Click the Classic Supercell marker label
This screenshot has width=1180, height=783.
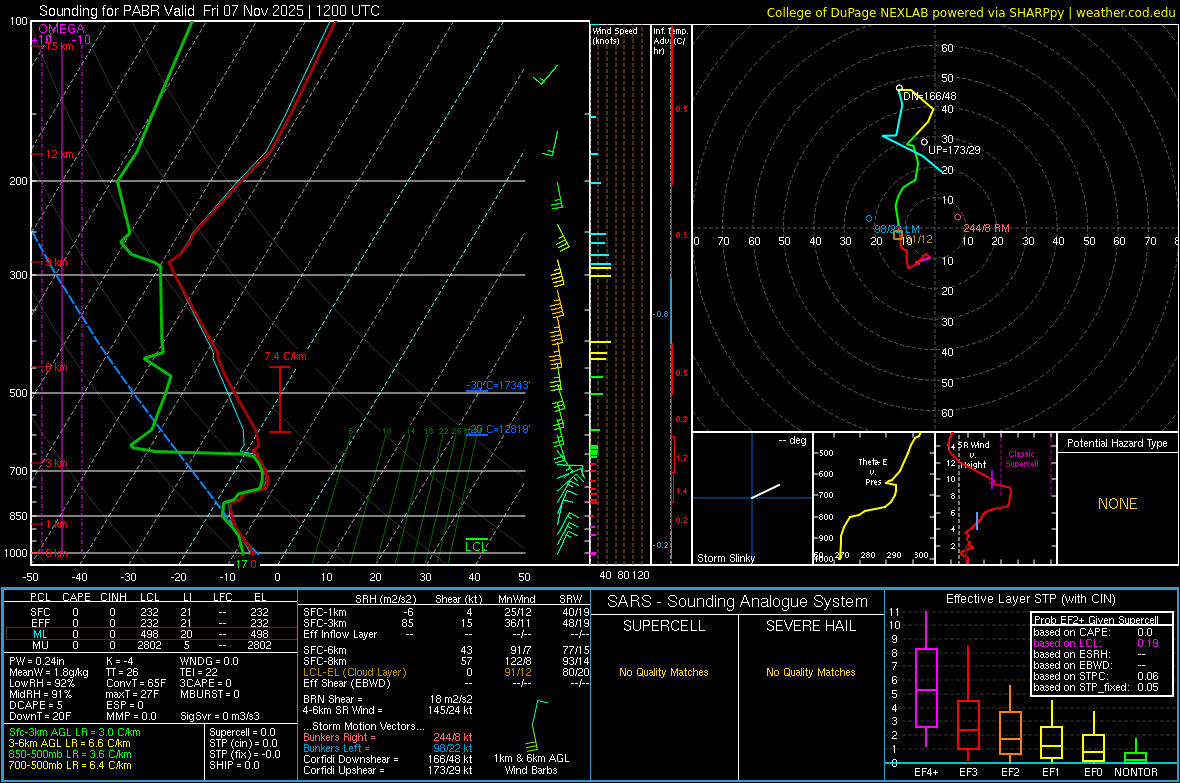[x=1021, y=459]
